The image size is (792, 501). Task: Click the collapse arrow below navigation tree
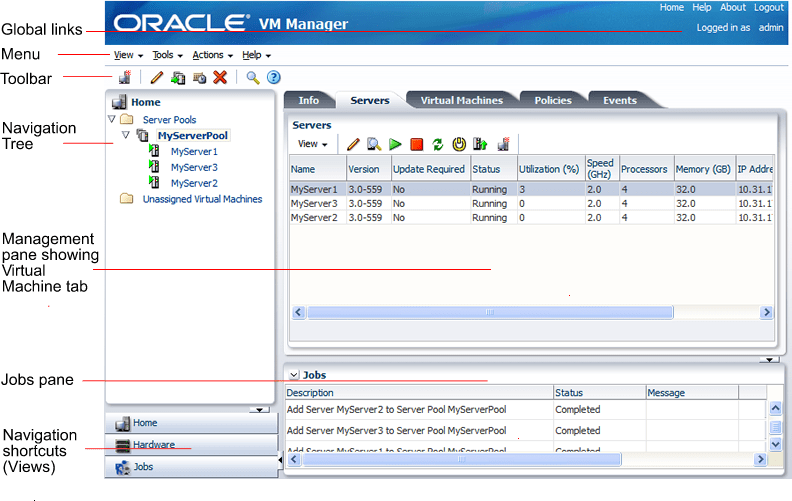(259, 410)
